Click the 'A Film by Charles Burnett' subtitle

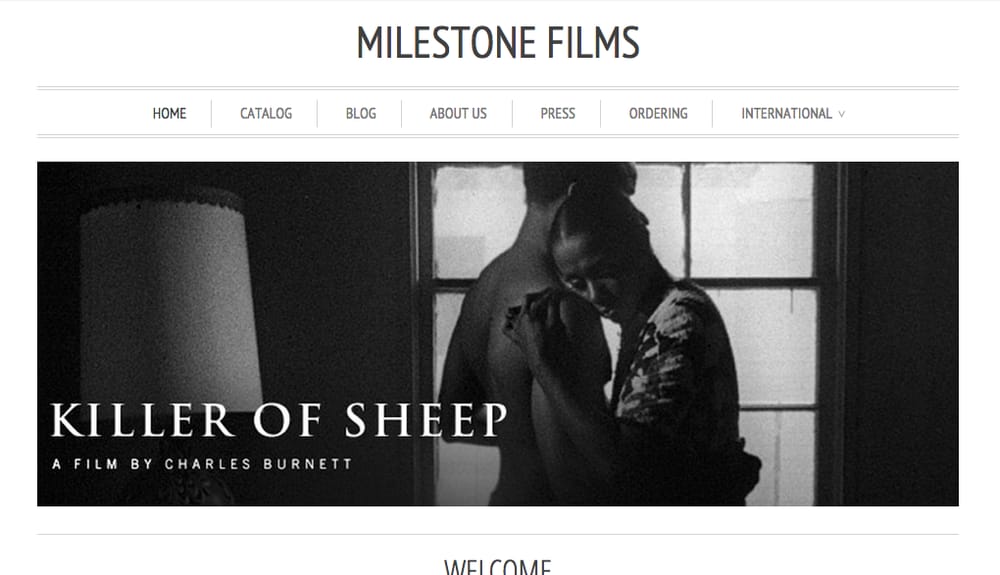click(202, 464)
